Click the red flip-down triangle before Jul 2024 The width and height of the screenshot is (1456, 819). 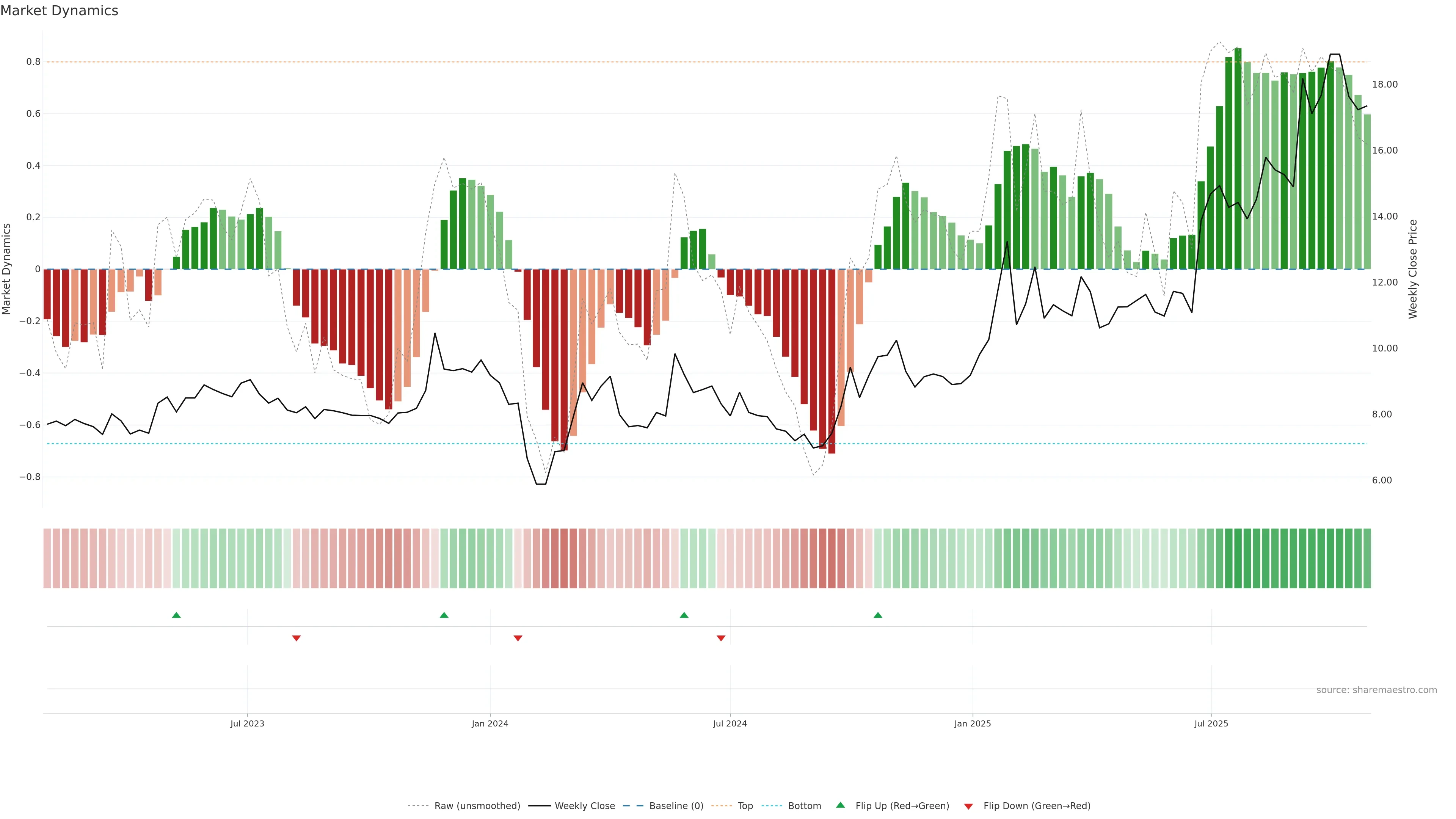(721, 638)
